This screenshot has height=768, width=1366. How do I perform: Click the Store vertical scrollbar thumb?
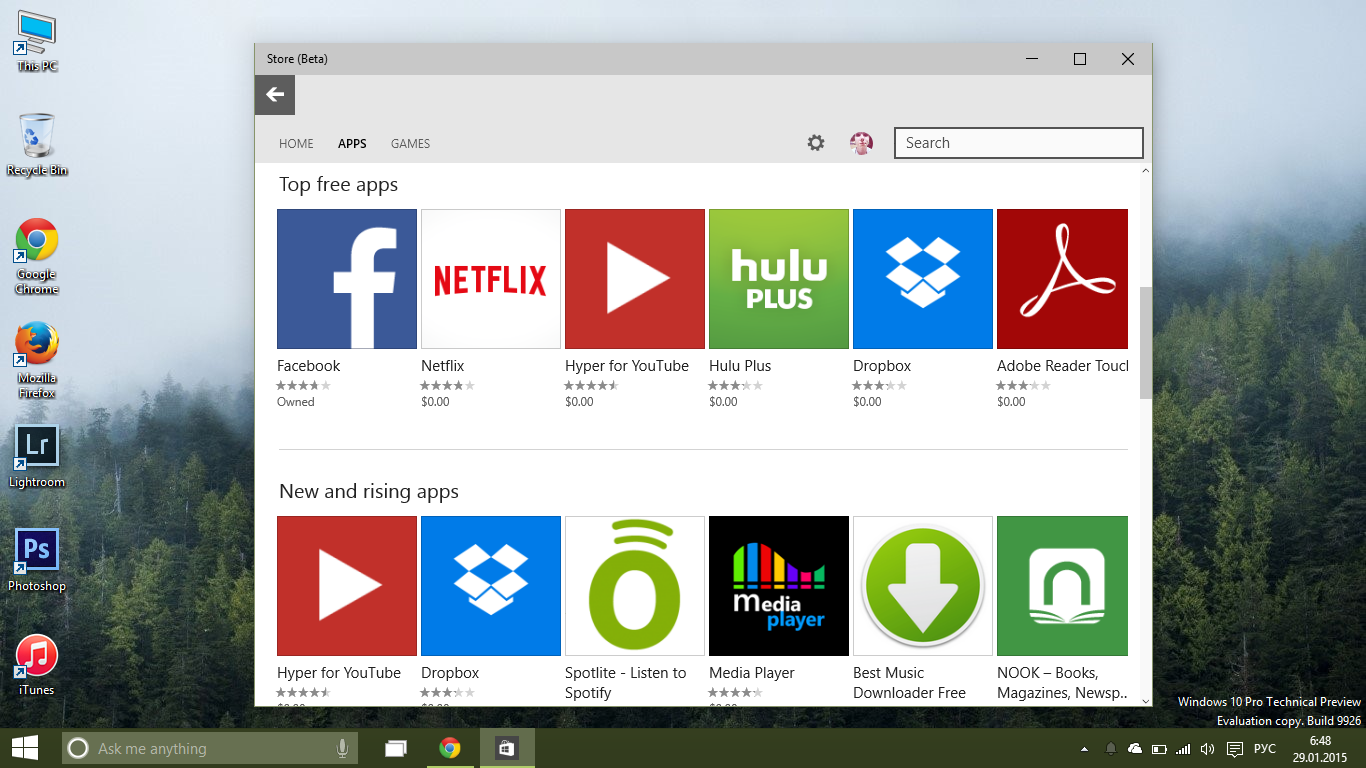click(x=1146, y=343)
